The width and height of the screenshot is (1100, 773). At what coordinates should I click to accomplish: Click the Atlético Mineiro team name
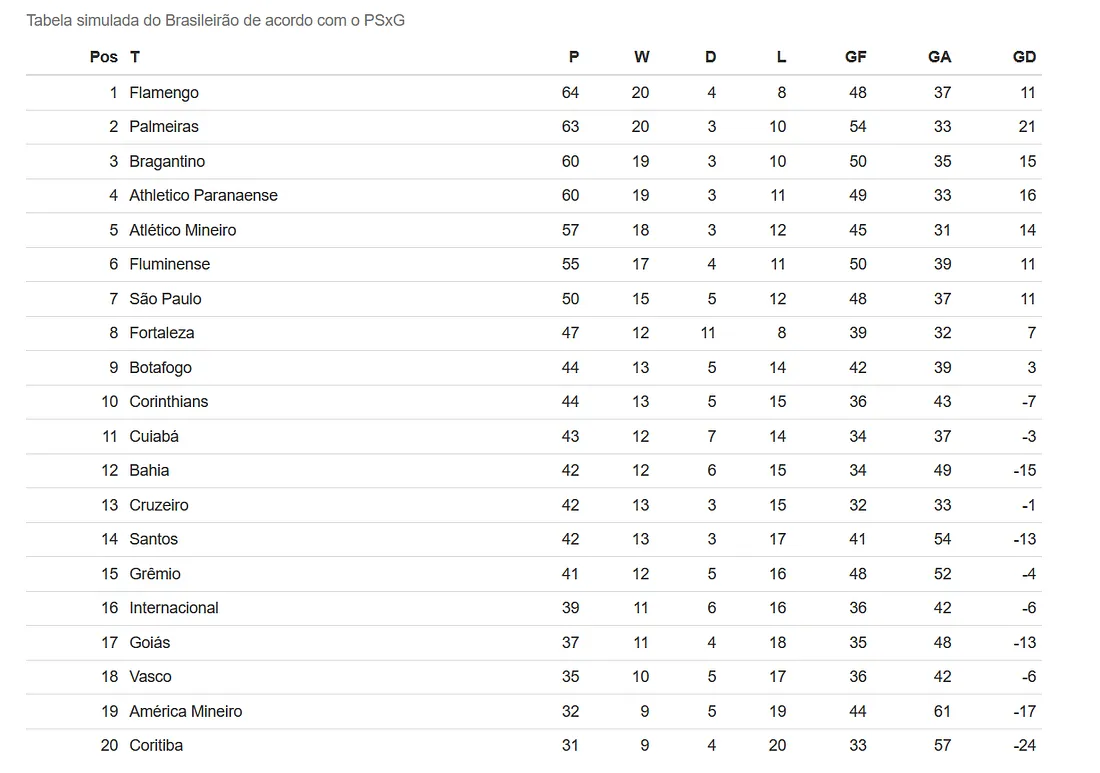pyautogui.click(x=183, y=230)
